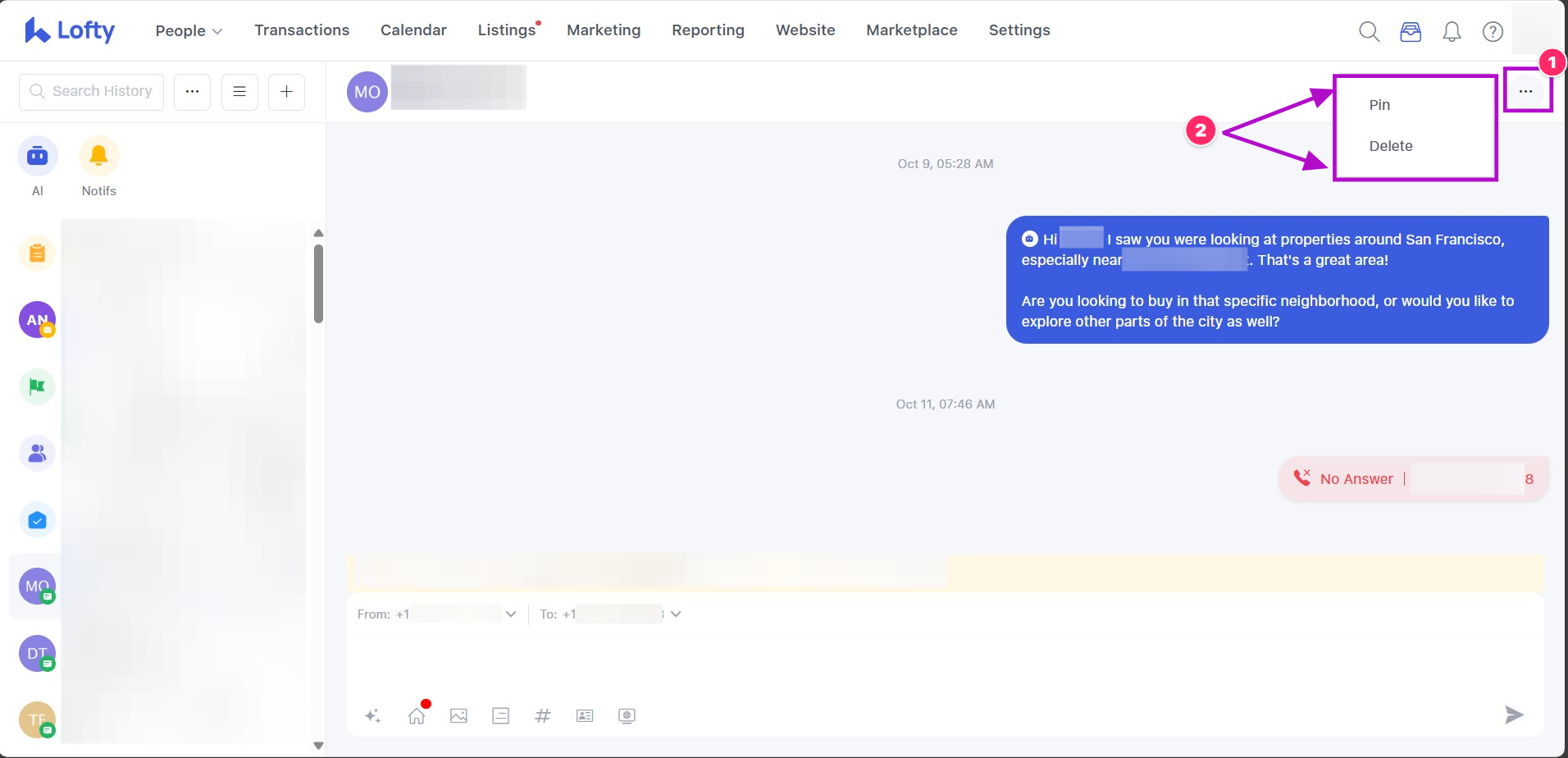Select Pin from the conversation menu
This screenshot has height=758, width=1568.
1379,105
